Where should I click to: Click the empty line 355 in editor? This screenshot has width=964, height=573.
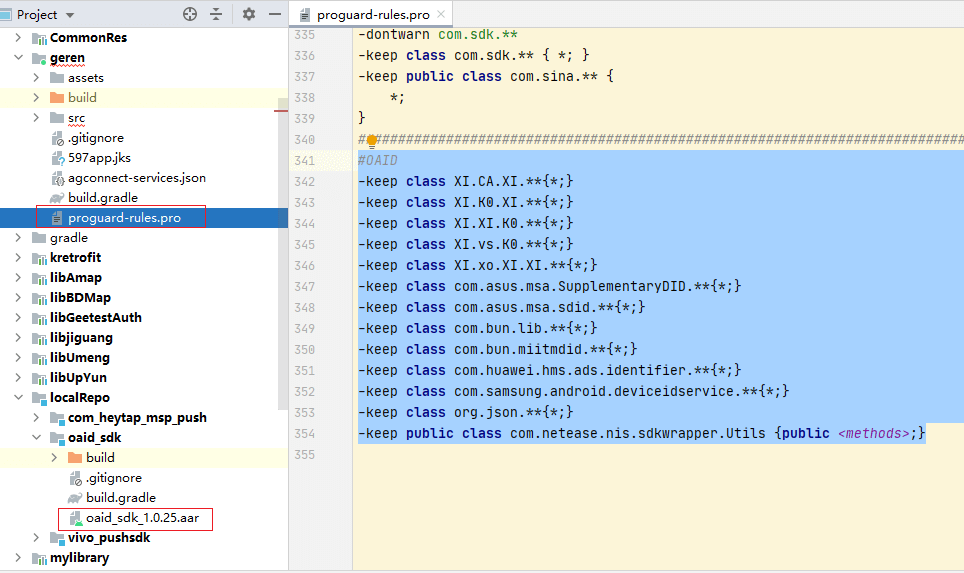coord(658,454)
